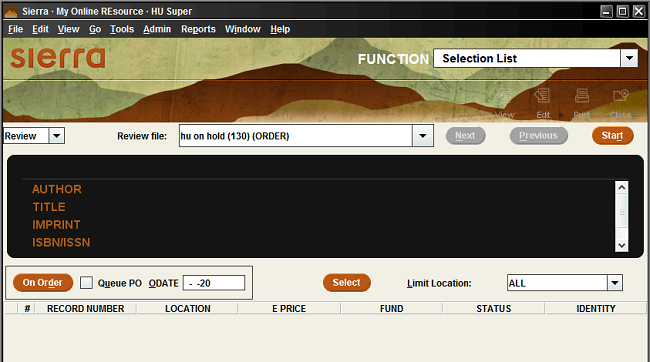This screenshot has width=650, height=362.
Task: Expand the Review file dropdown arrow
Action: [x=422, y=136]
